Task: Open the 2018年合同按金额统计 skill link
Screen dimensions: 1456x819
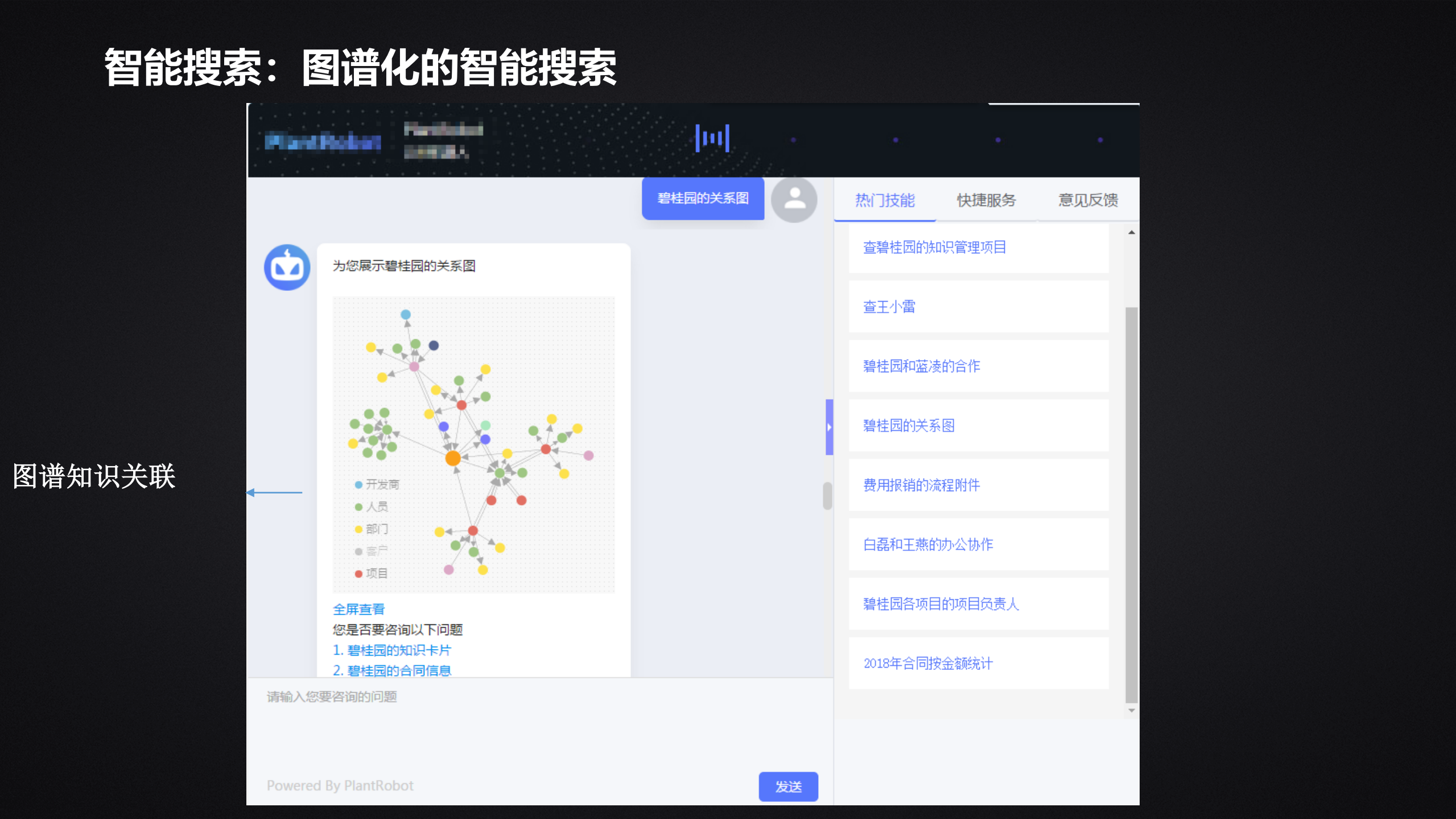Action: (x=927, y=663)
